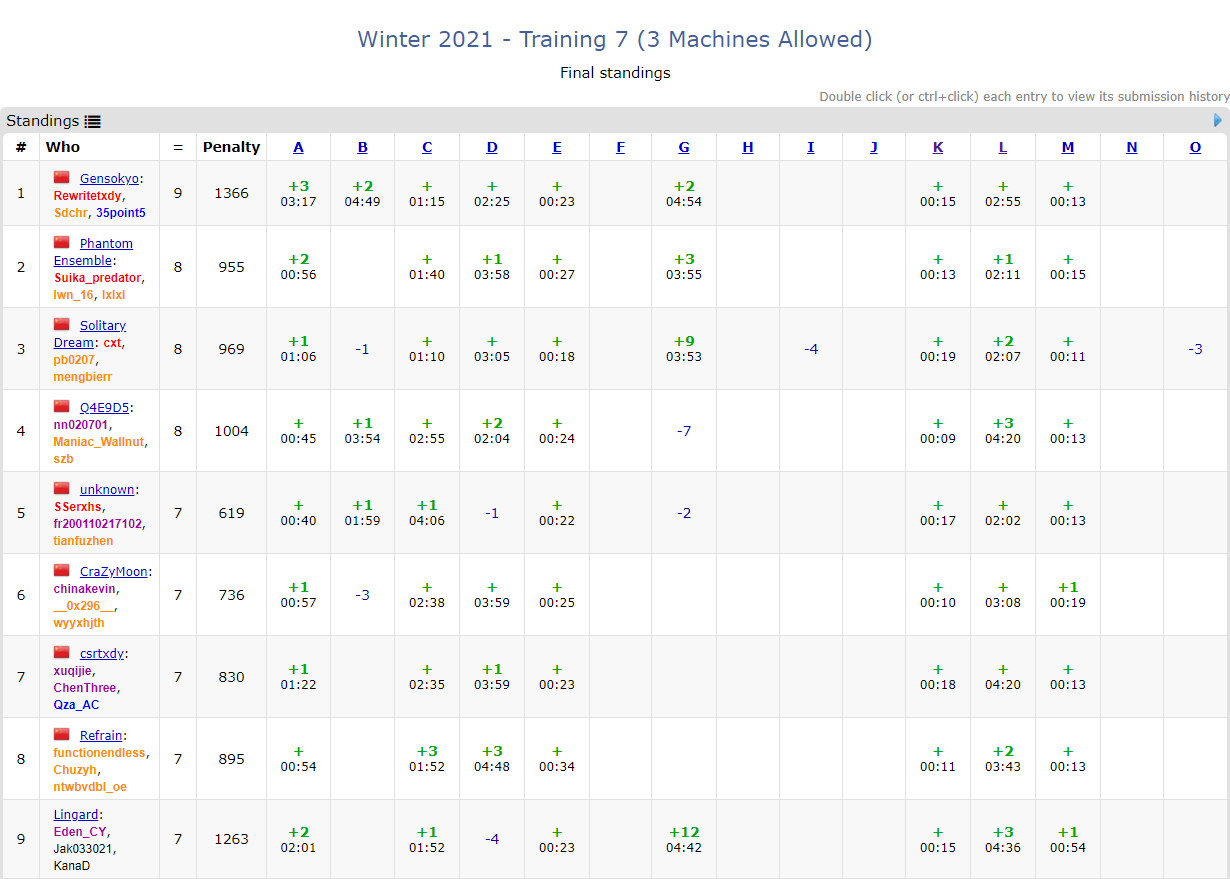Click the flag icon next to CraZyMoon
Image resolution: width=1230 pixels, height=879 pixels.
(62, 570)
